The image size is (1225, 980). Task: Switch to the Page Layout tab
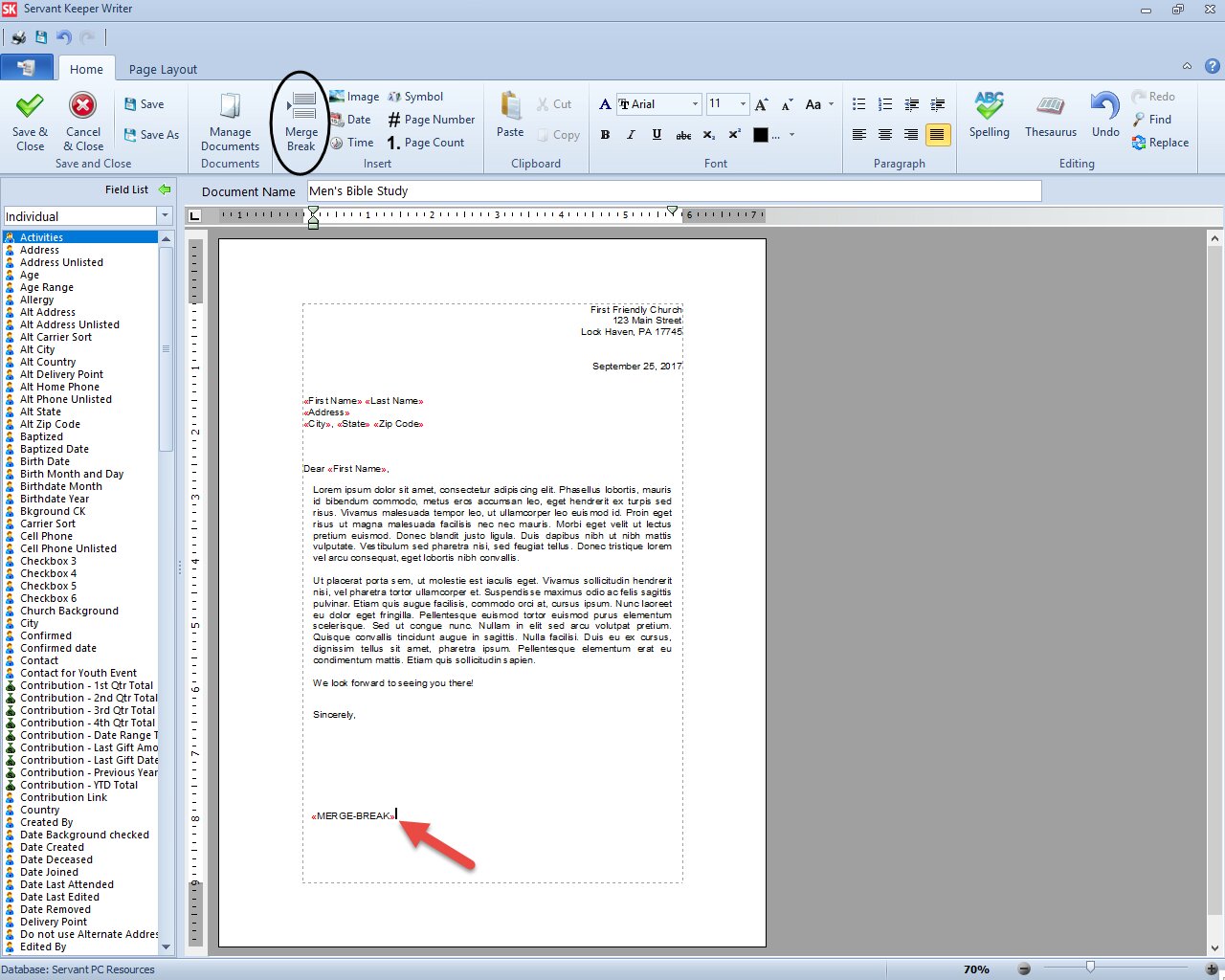point(163,69)
